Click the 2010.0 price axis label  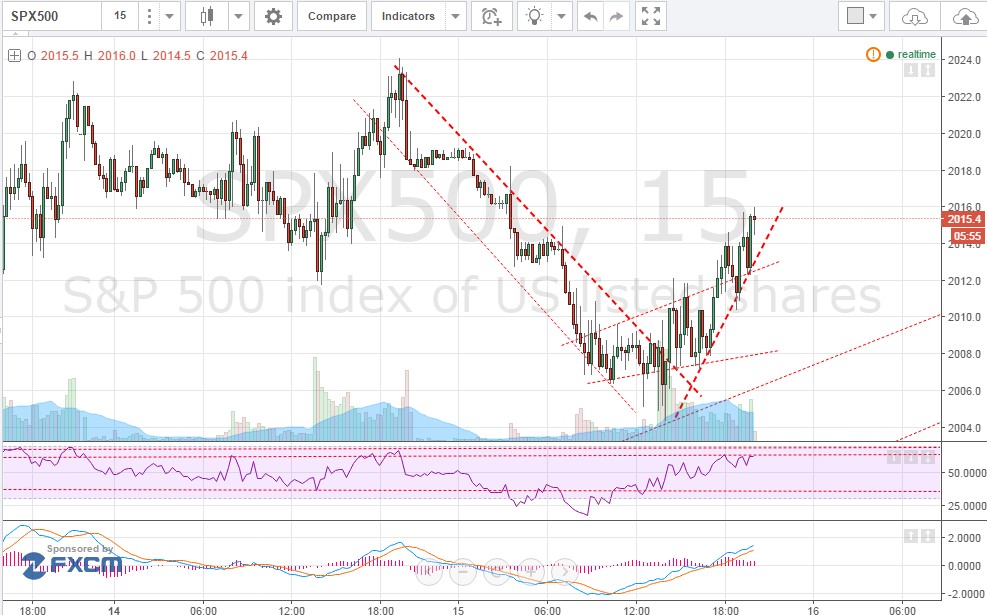click(x=964, y=317)
